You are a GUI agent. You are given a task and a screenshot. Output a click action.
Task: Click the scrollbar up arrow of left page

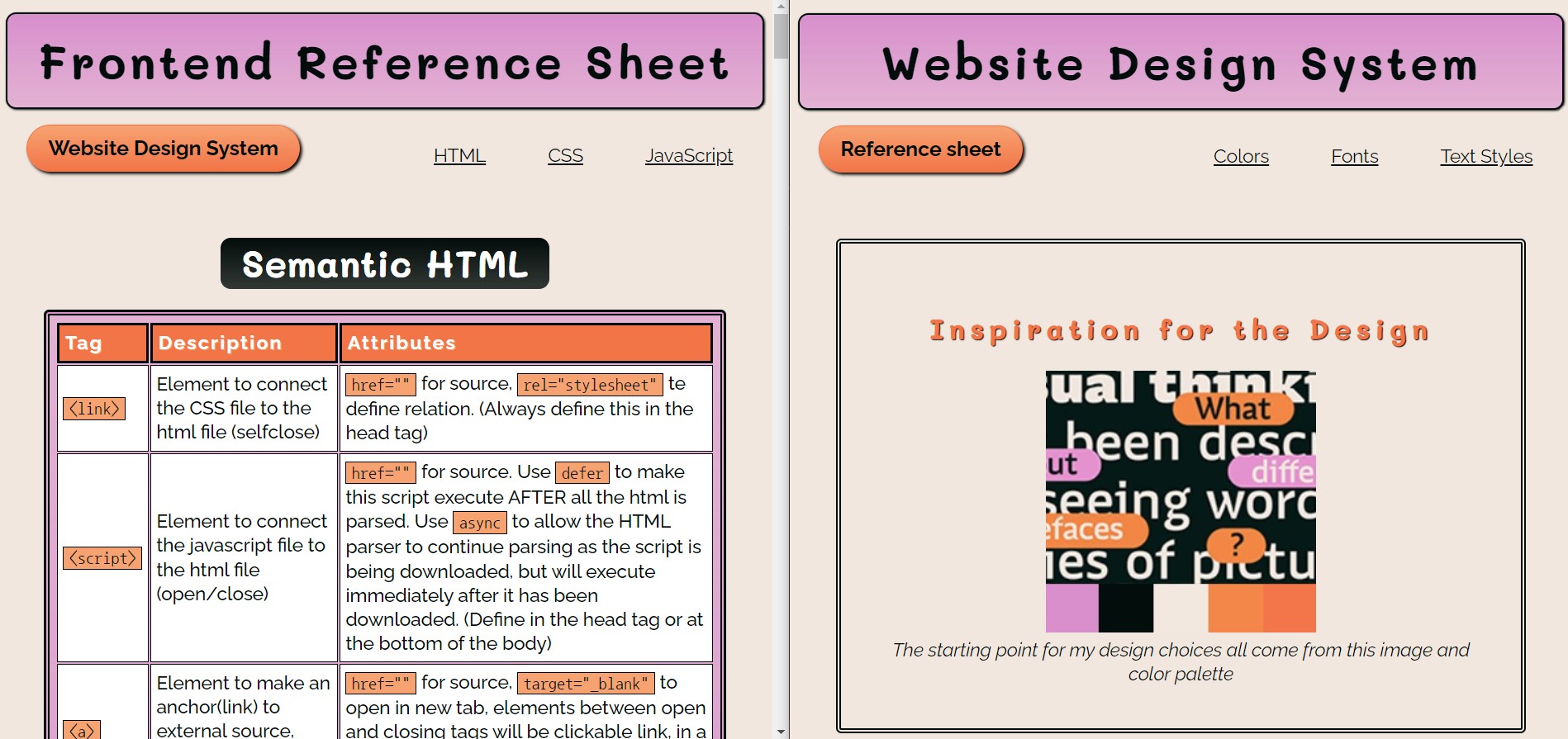781,6
